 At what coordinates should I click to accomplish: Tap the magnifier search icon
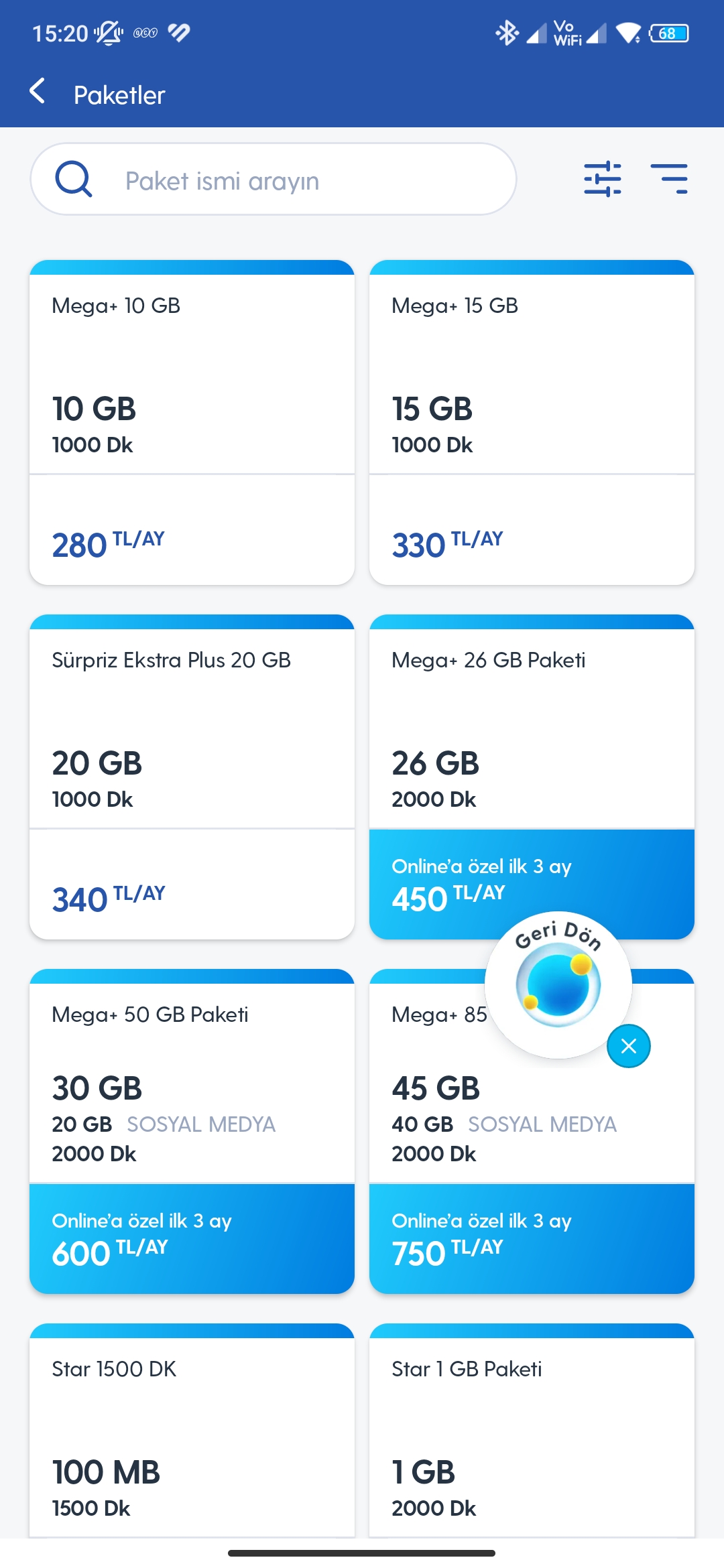pyautogui.click(x=73, y=179)
